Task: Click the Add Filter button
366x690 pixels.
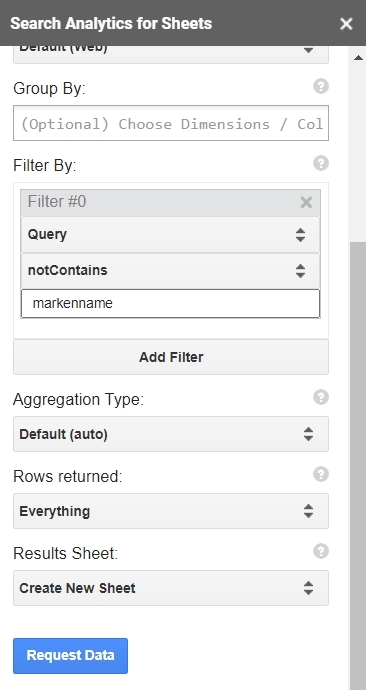Action: [171, 357]
